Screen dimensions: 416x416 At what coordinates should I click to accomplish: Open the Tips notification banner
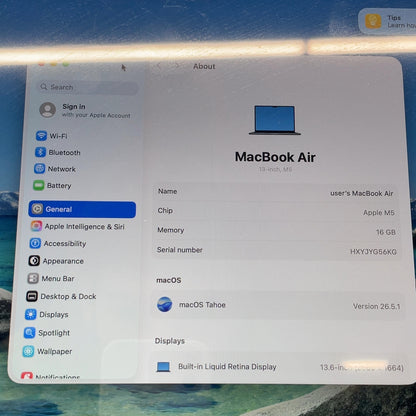pyautogui.click(x=388, y=21)
